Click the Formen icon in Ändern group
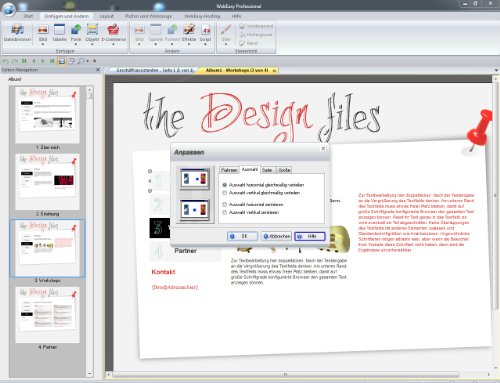500x383 pixels. pos(172,30)
